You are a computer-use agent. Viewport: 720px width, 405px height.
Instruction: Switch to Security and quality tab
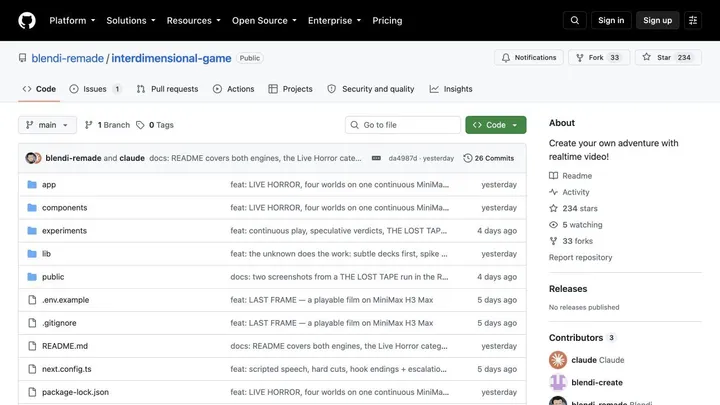point(371,89)
